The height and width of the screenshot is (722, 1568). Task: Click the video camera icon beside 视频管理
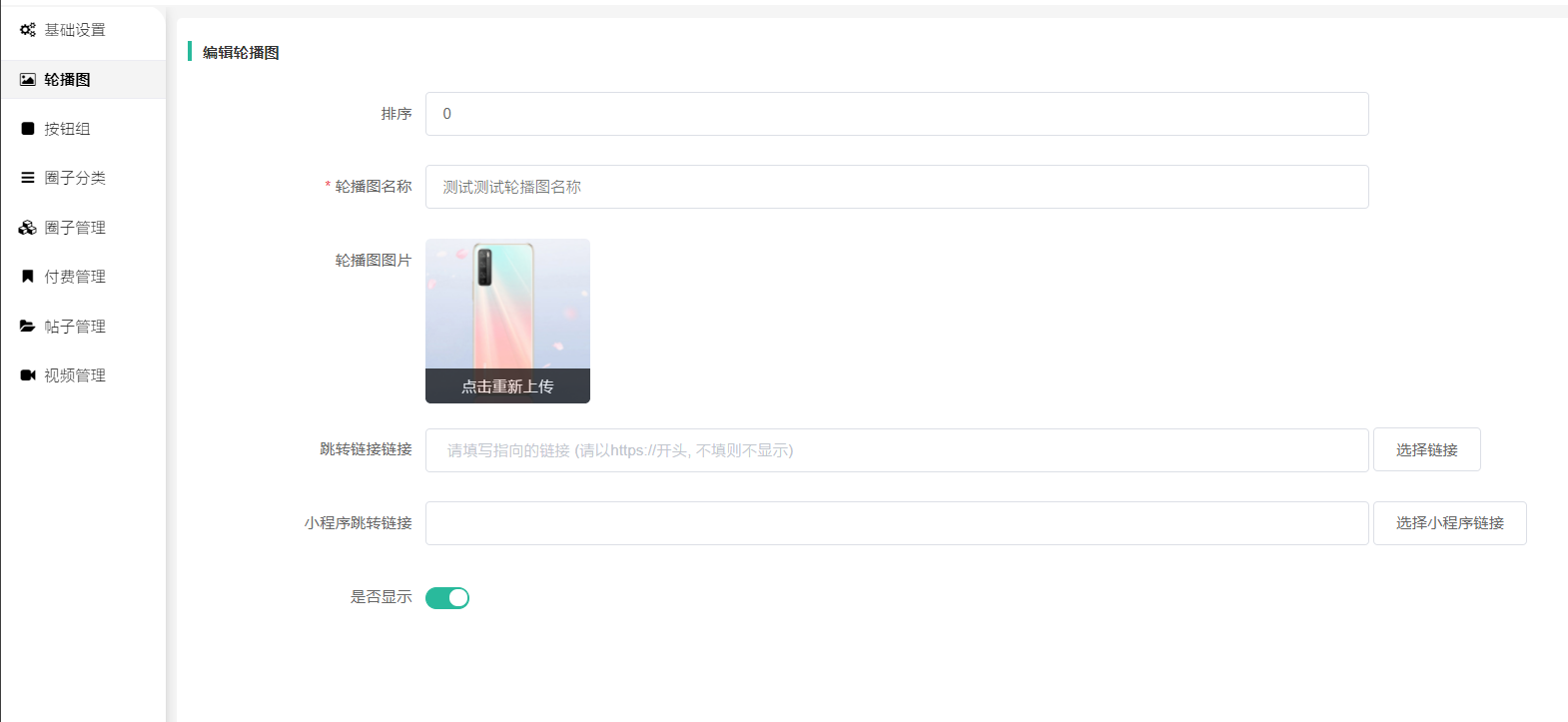(x=28, y=375)
